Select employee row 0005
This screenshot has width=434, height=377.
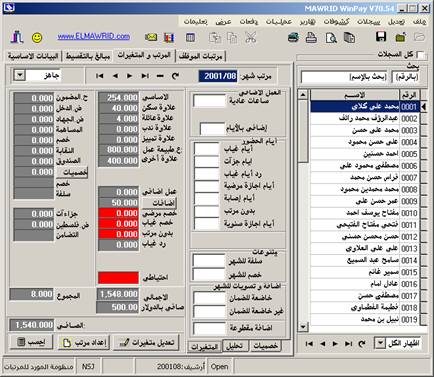point(364,154)
